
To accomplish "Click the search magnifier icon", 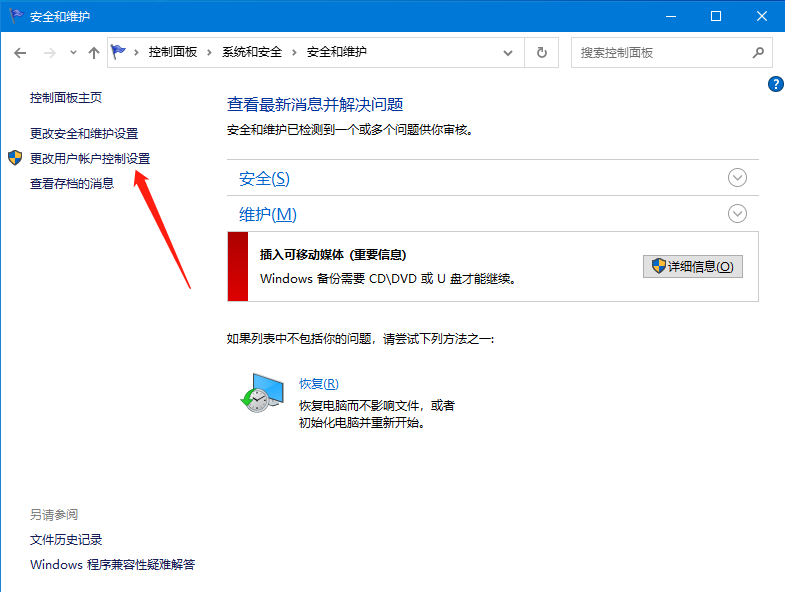I will point(757,52).
